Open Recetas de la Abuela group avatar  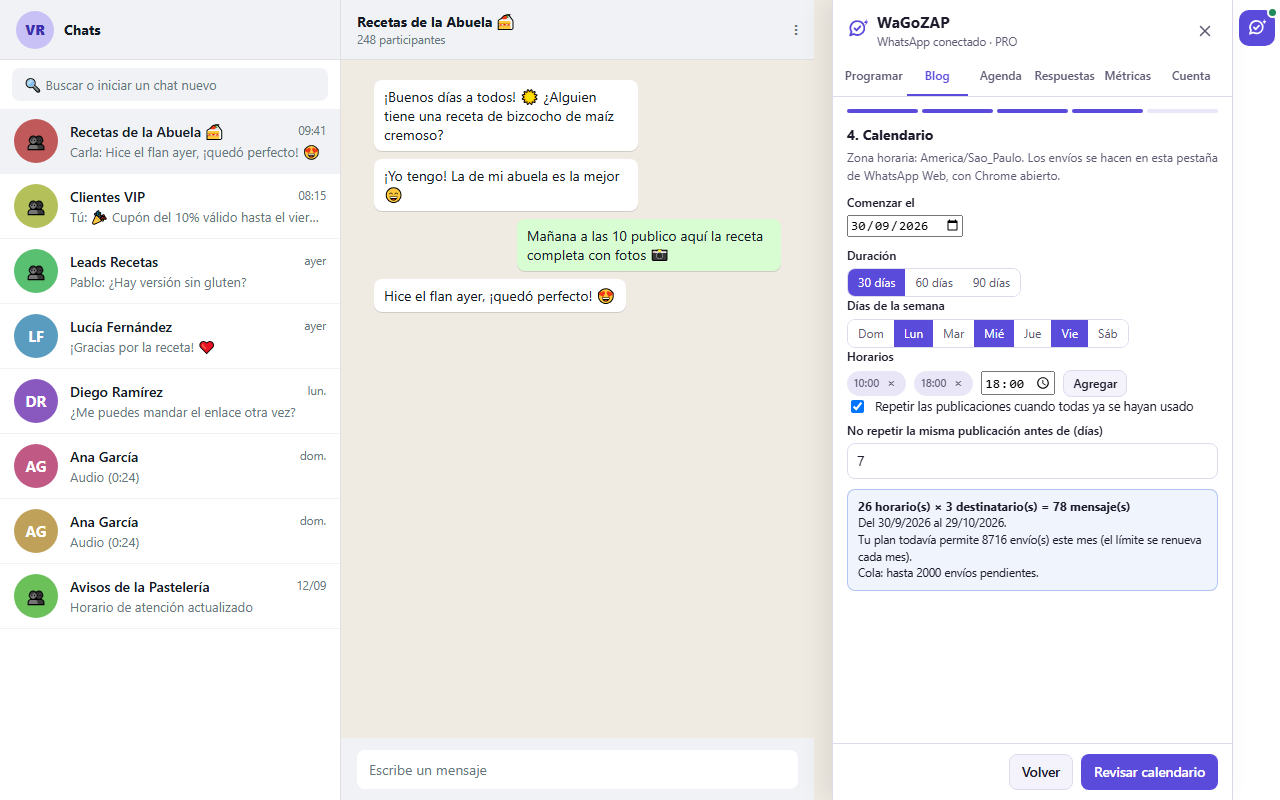click(36, 141)
